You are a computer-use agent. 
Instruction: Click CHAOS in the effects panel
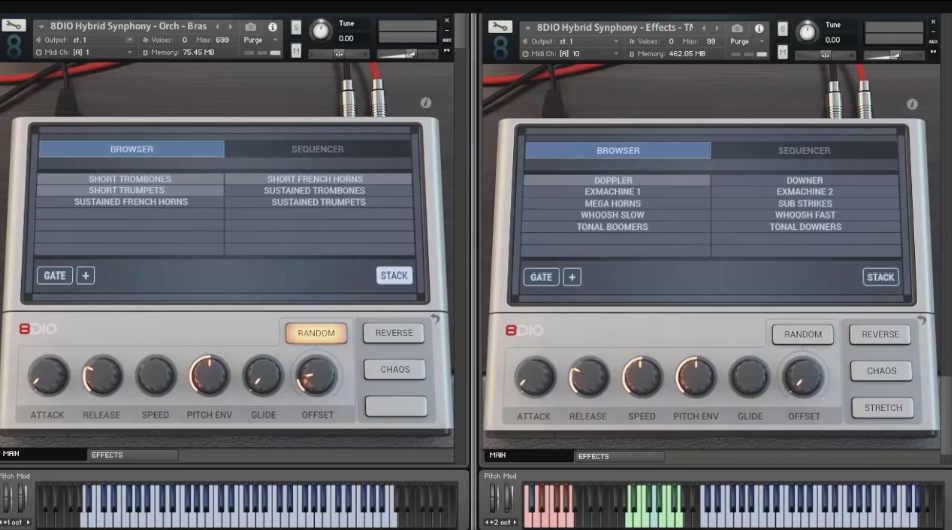(882, 371)
